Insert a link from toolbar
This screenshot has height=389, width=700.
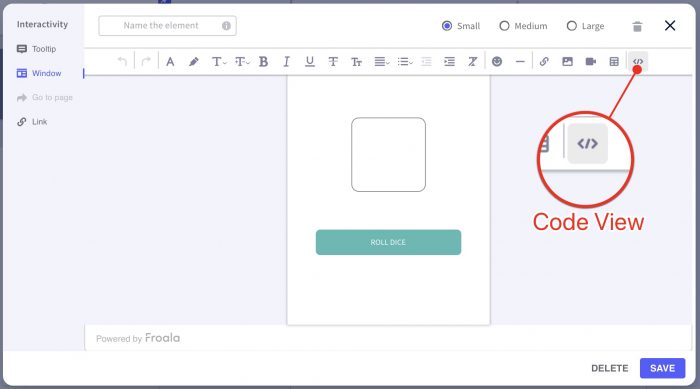(544, 62)
